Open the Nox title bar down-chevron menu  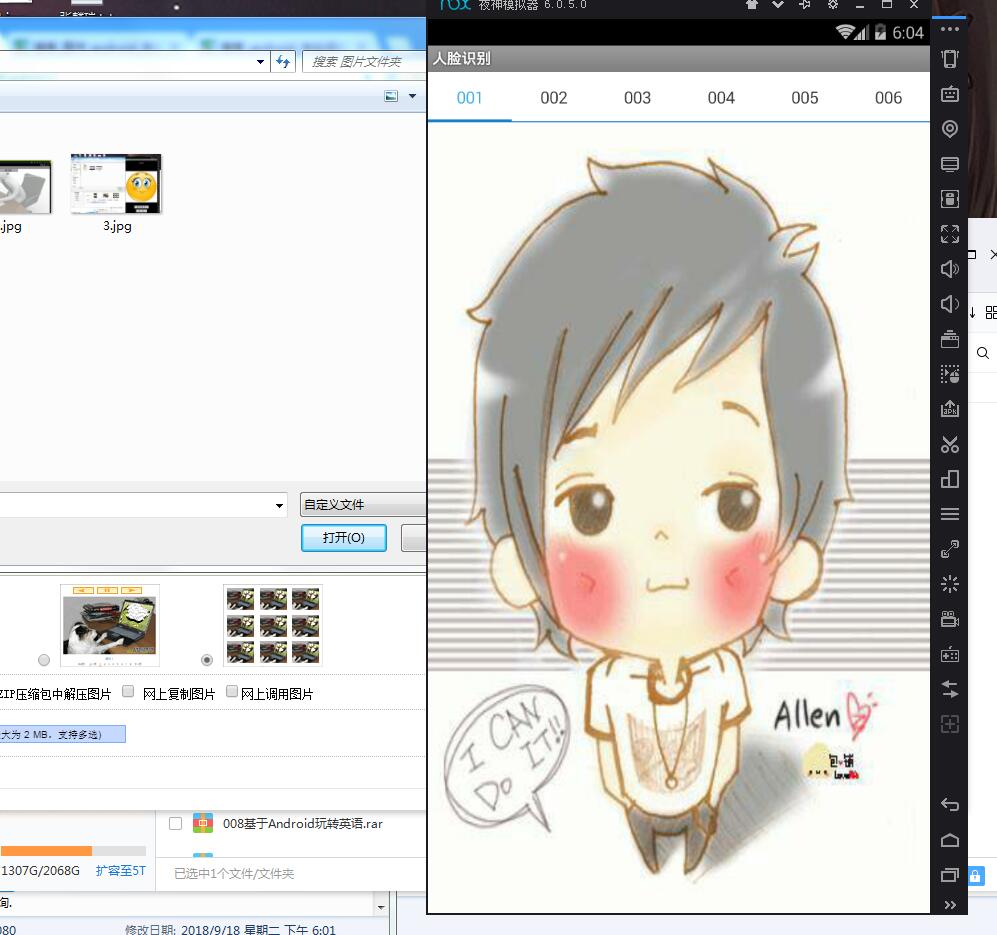point(778,4)
